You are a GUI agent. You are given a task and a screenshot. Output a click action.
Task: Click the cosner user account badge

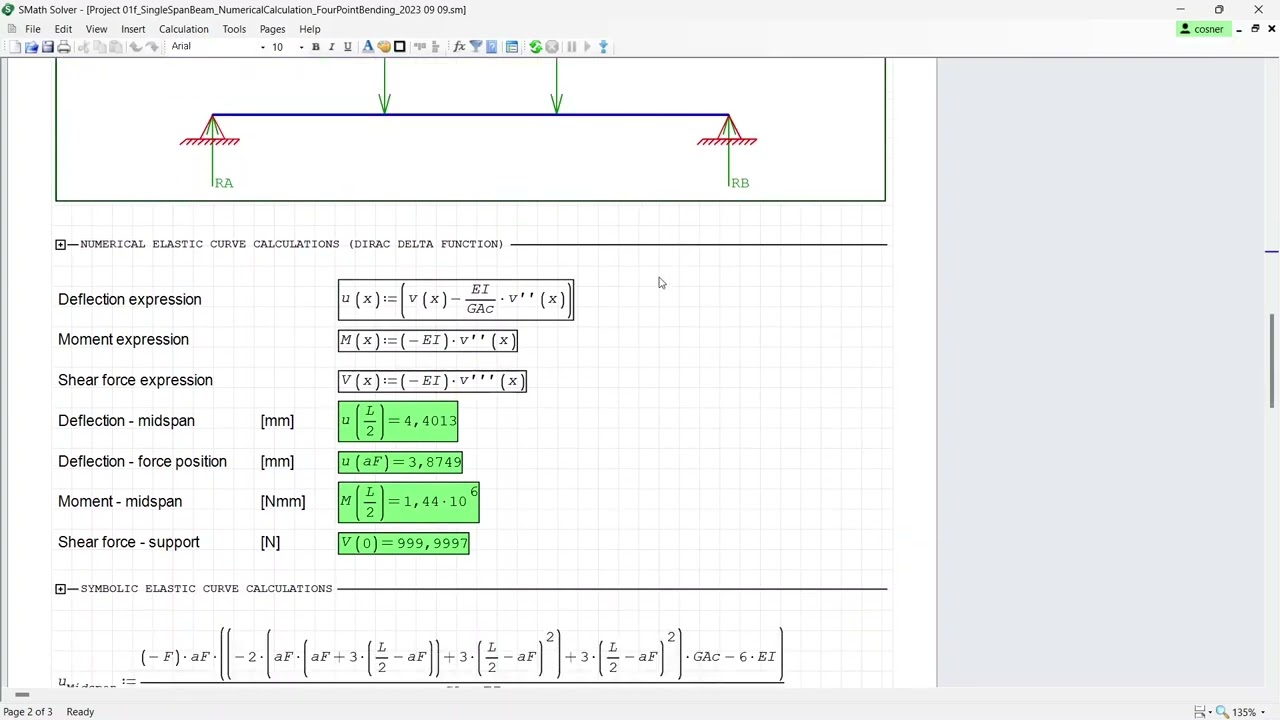(1202, 29)
